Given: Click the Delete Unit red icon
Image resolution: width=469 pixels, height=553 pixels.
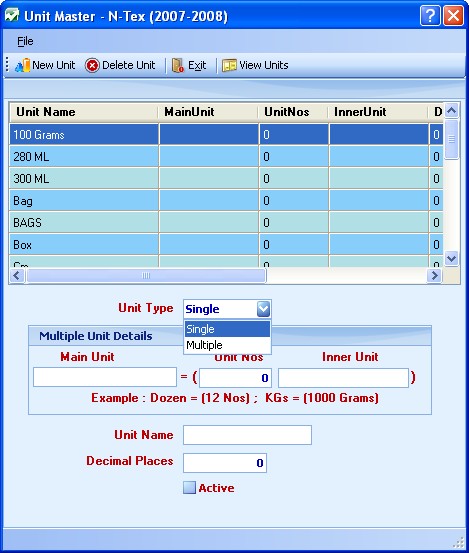Looking at the screenshot, I should [92, 65].
